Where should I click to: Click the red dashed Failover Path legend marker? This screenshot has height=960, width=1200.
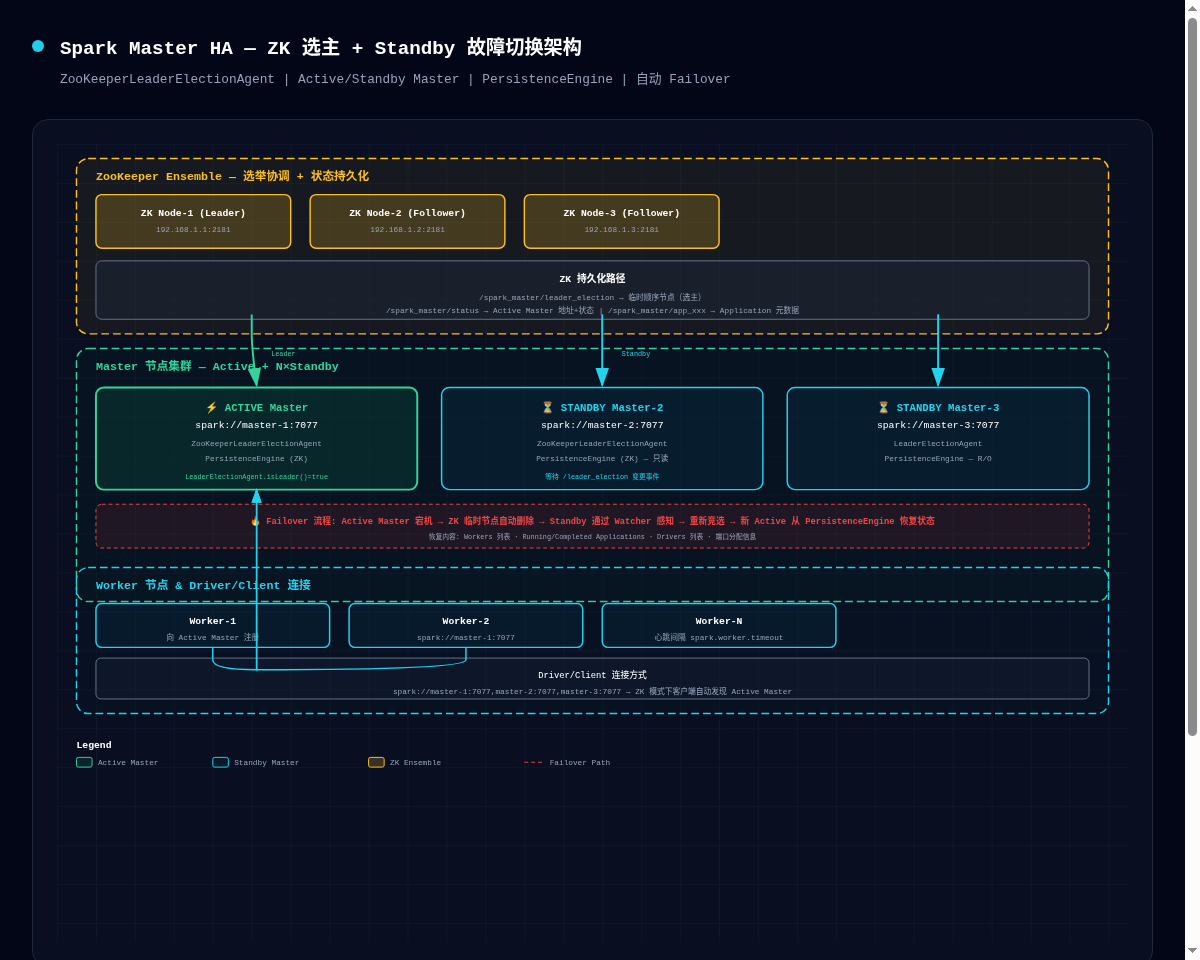pos(533,762)
